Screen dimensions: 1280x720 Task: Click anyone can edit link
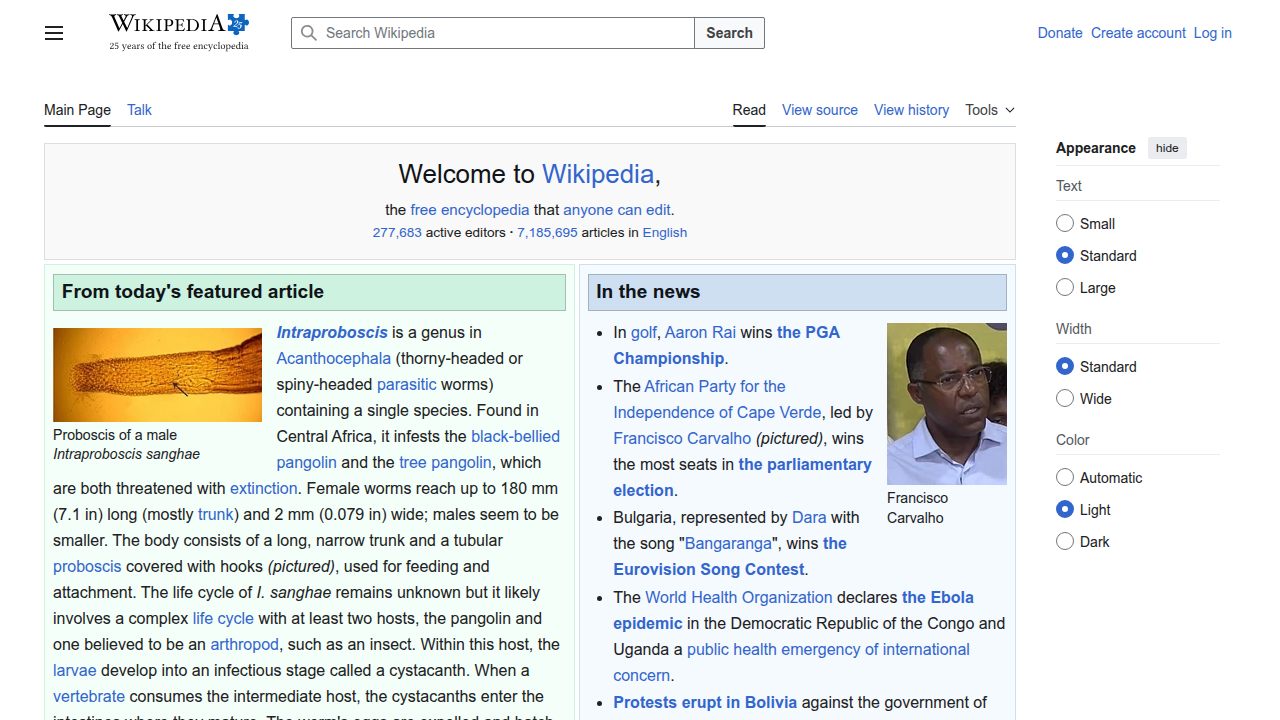(617, 210)
